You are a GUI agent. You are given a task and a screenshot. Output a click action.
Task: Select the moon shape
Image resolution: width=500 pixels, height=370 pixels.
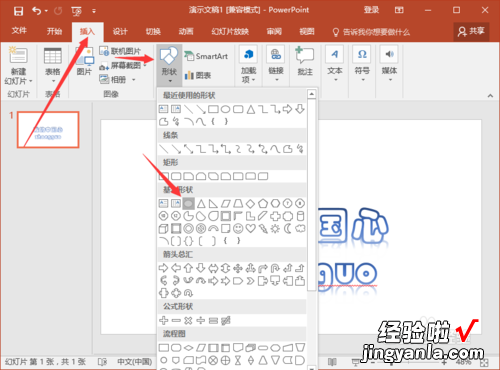coord(288,229)
